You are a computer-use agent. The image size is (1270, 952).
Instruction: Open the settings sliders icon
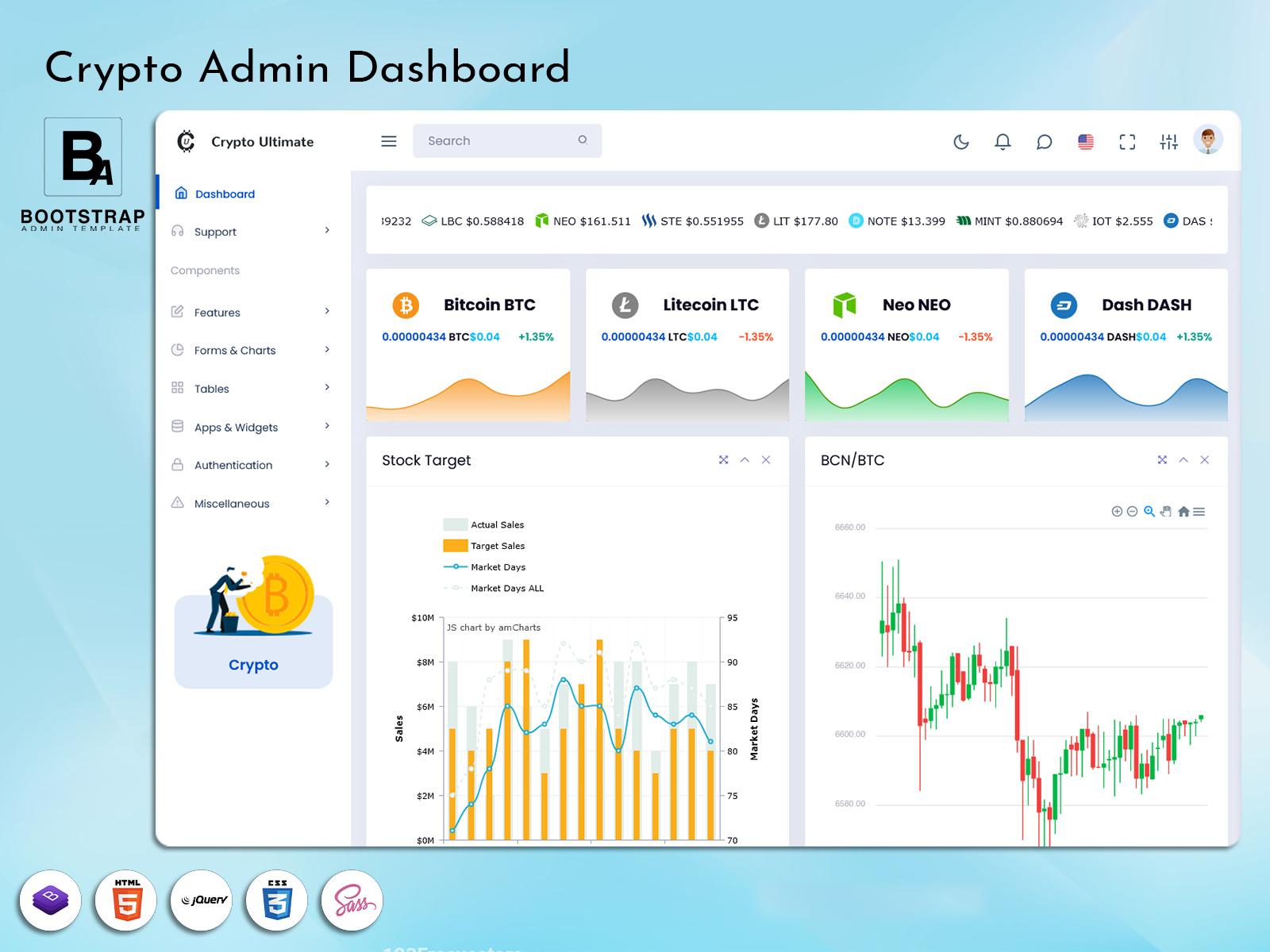click(1169, 142)
